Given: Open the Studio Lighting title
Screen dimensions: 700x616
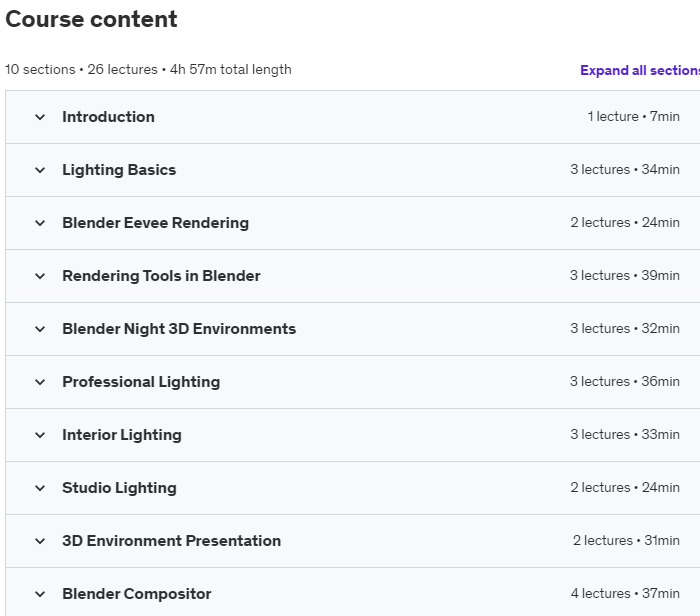Looking at the screenshot, I should click(119, 488).
